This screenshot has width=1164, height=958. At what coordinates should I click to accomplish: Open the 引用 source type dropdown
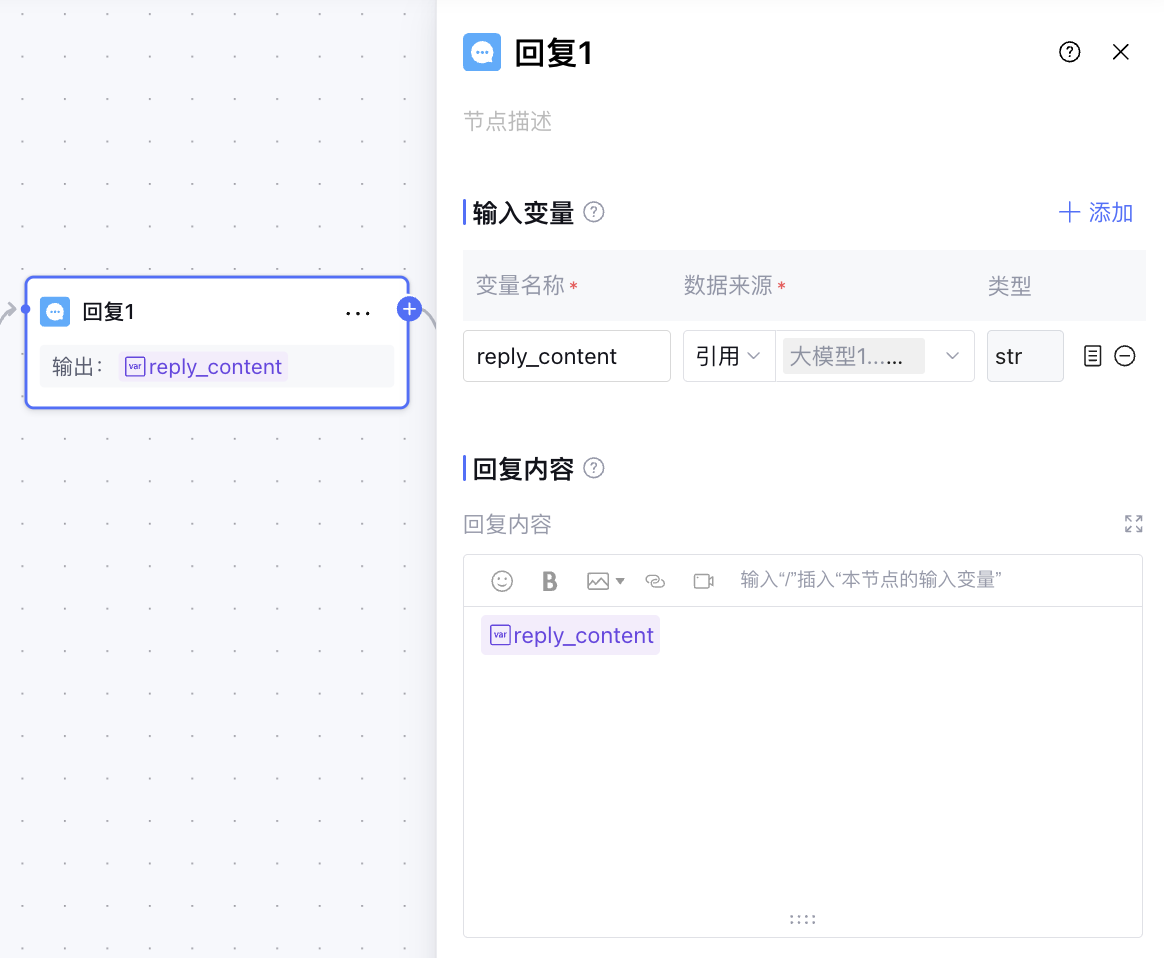tap(728, 356)
